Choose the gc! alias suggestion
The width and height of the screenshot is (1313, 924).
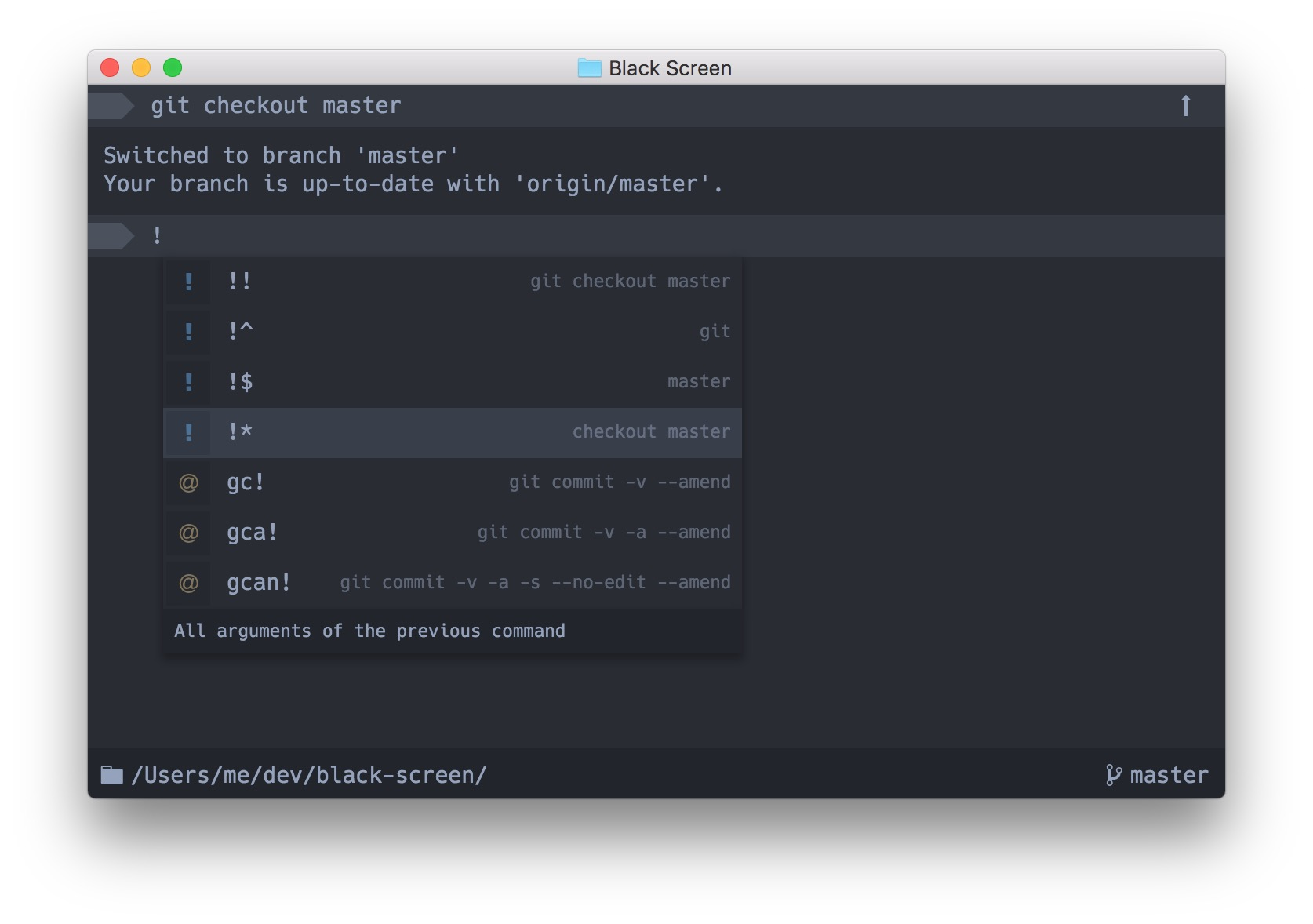pos(453,482)
